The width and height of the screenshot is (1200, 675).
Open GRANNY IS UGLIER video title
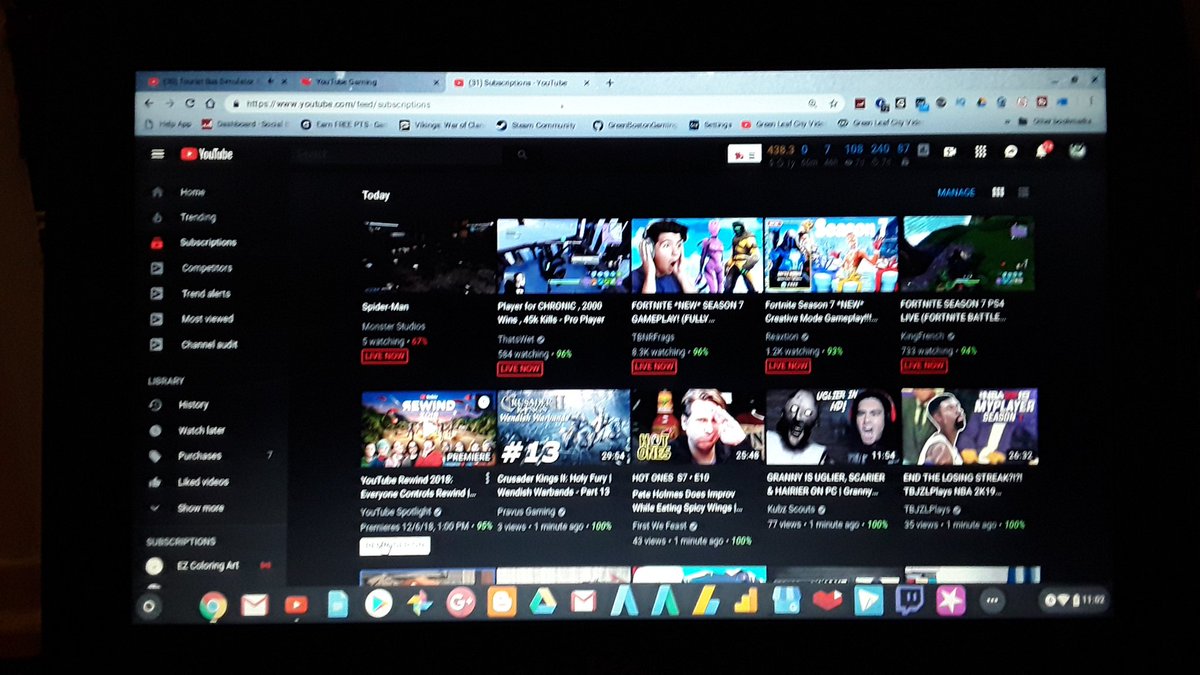click(x=826, y=484)
